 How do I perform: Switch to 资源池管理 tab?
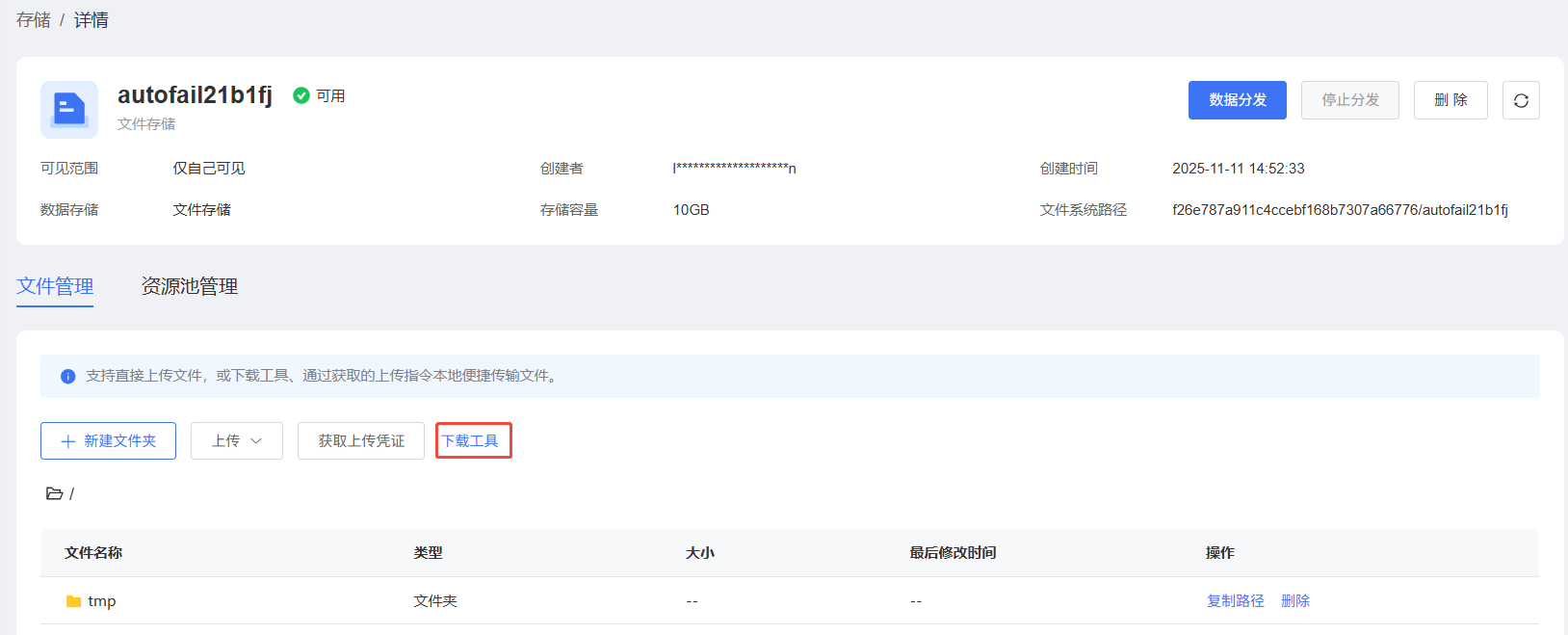[x=190, y=286]
